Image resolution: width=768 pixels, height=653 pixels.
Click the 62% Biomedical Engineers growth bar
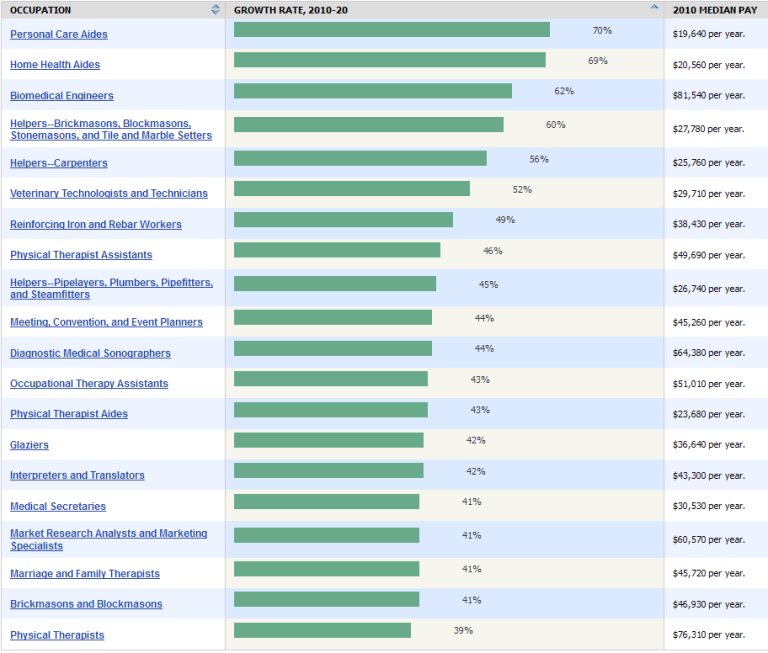(x=372, y=91)
